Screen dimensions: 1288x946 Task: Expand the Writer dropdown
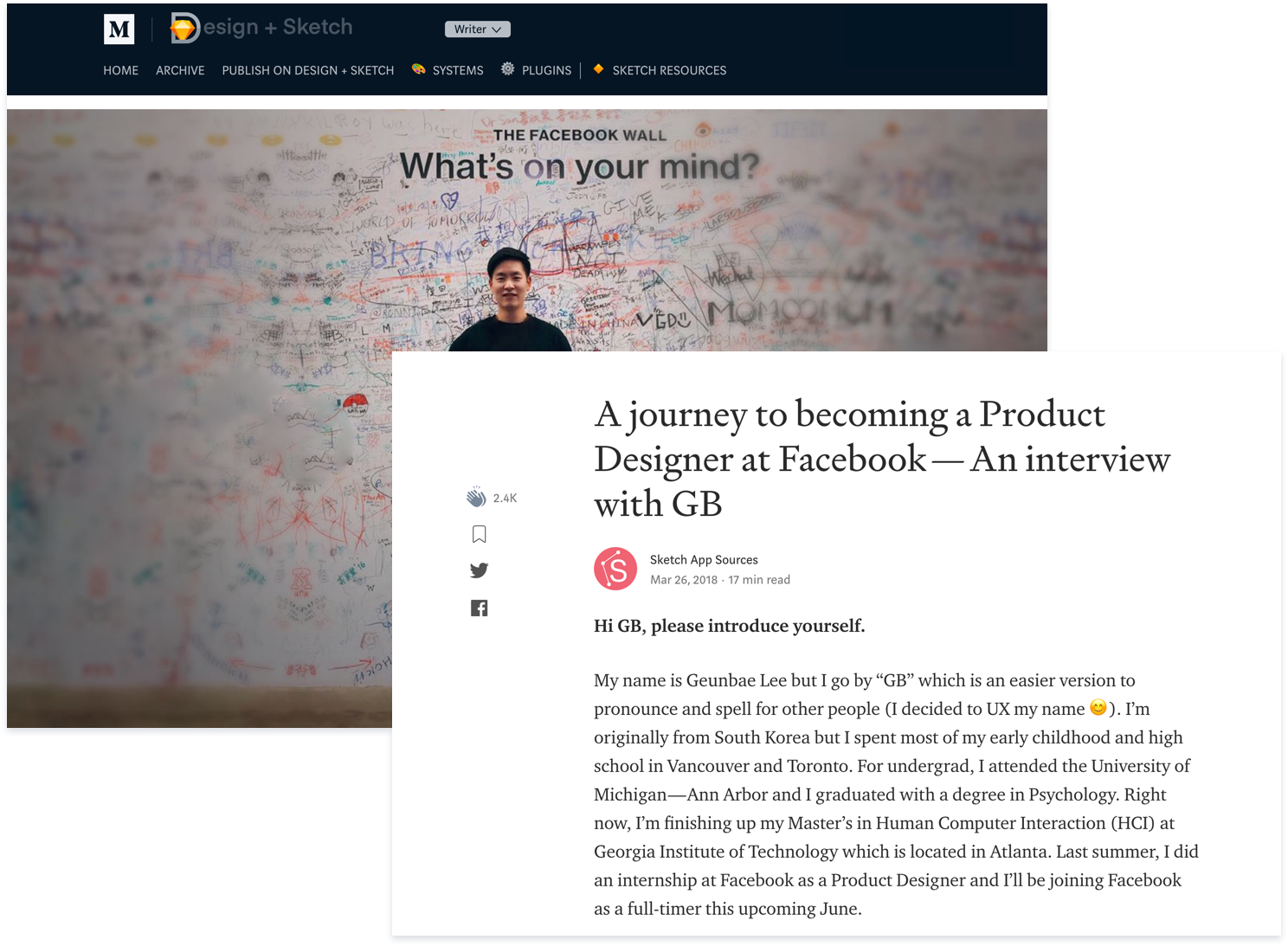click(478, 29)
